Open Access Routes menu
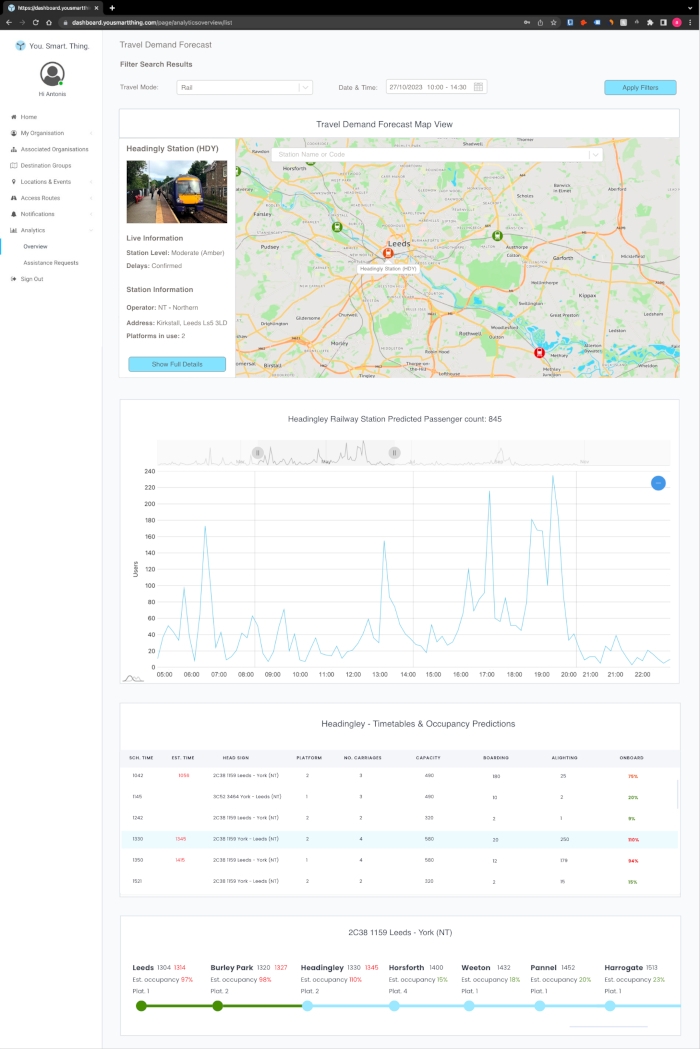The width and height of the screenshot is (700, 1049). point(35,198)
